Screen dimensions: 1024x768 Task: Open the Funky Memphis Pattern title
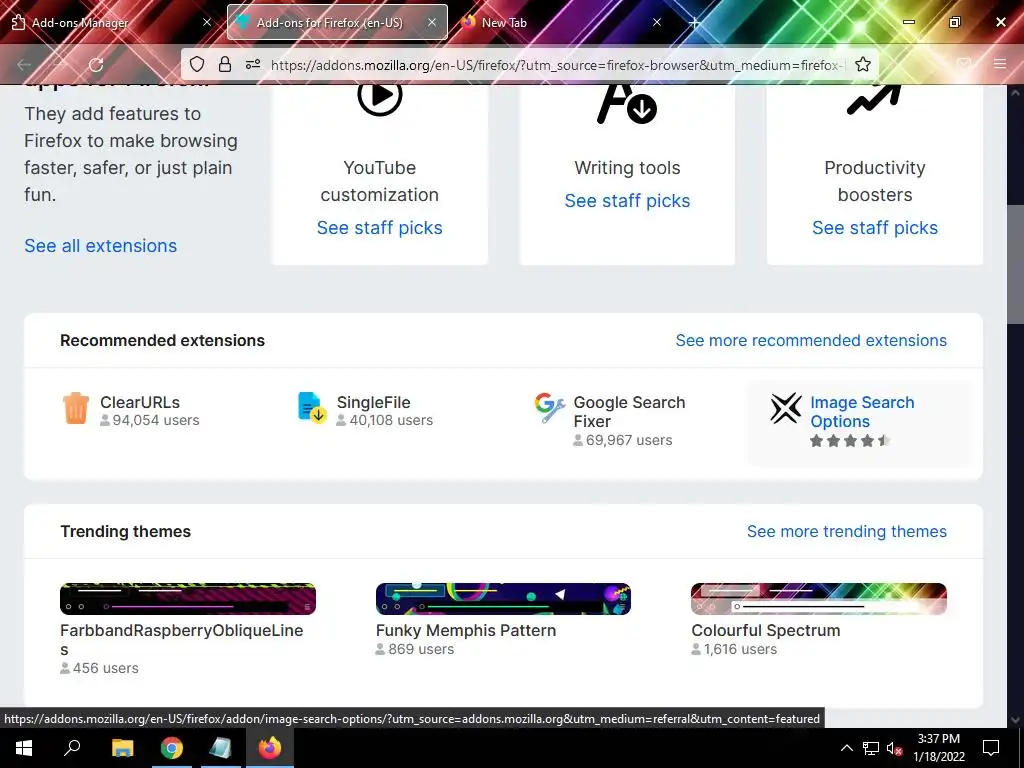click(466, 630)
